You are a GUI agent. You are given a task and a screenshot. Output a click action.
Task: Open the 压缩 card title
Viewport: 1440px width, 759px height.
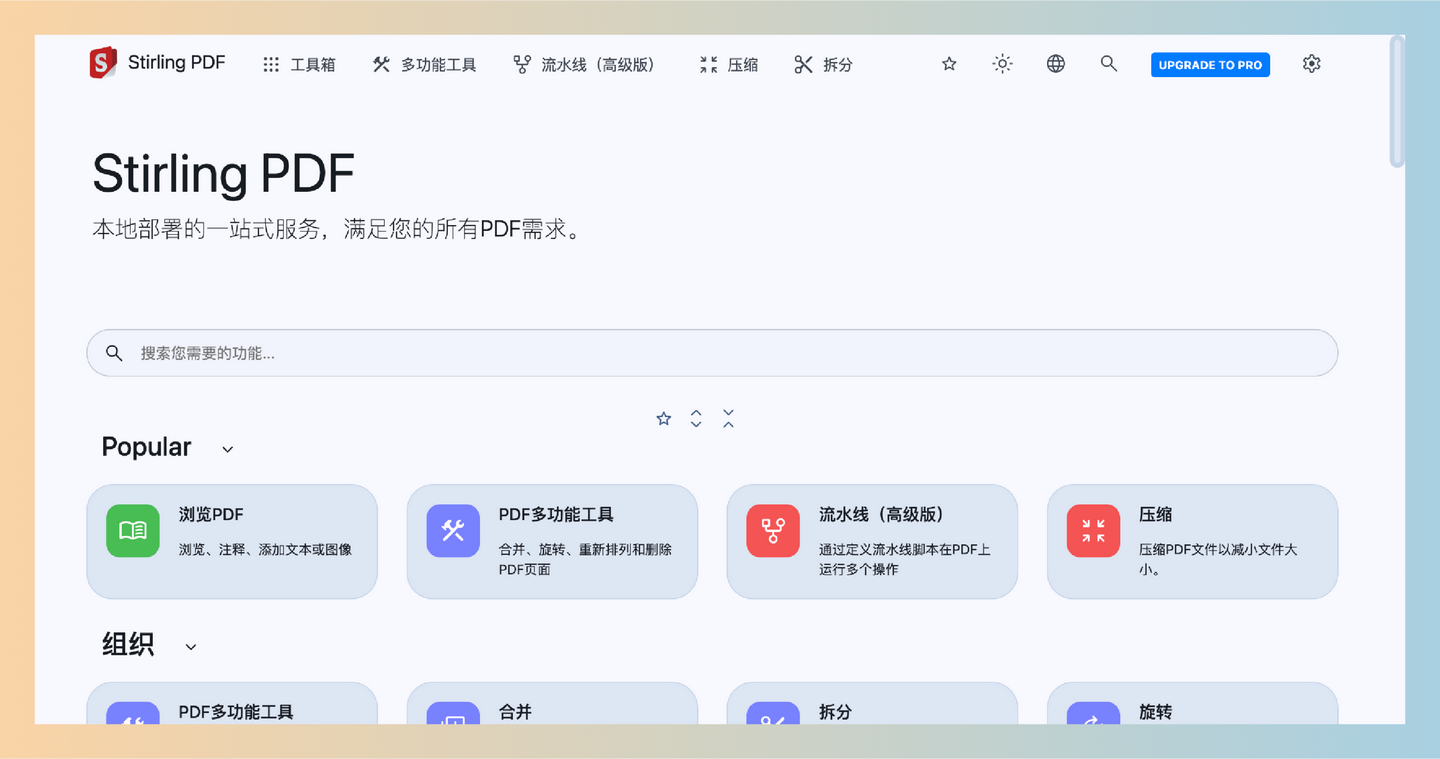(x=1155, y=515)
